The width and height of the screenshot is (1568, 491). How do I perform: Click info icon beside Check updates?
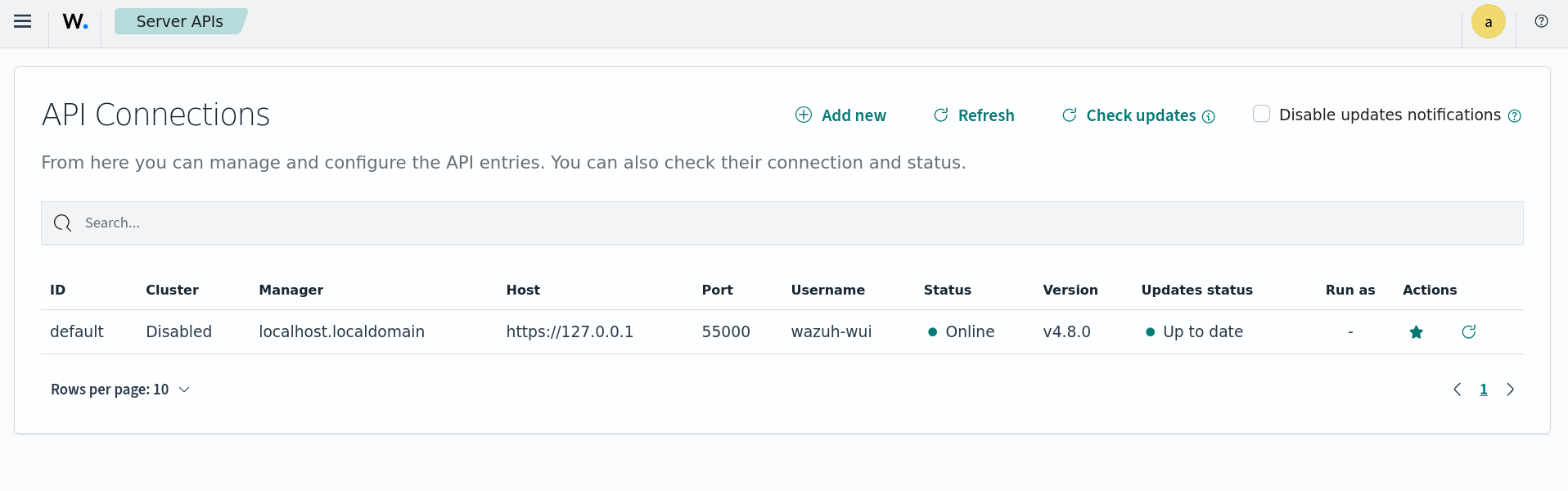pos(1209,117)
